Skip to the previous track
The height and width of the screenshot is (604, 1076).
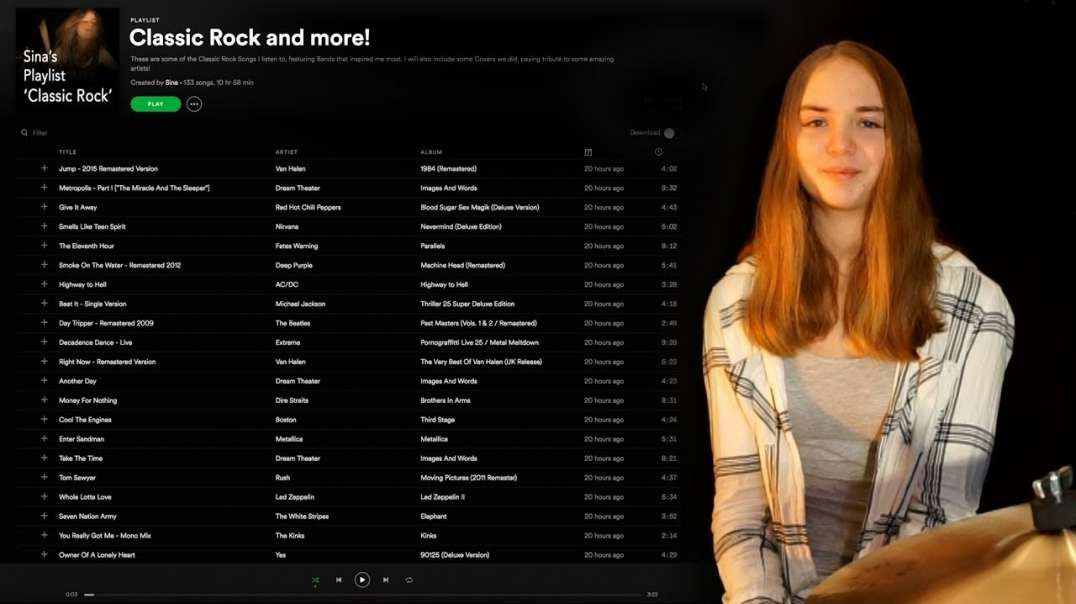click(338, 580)
